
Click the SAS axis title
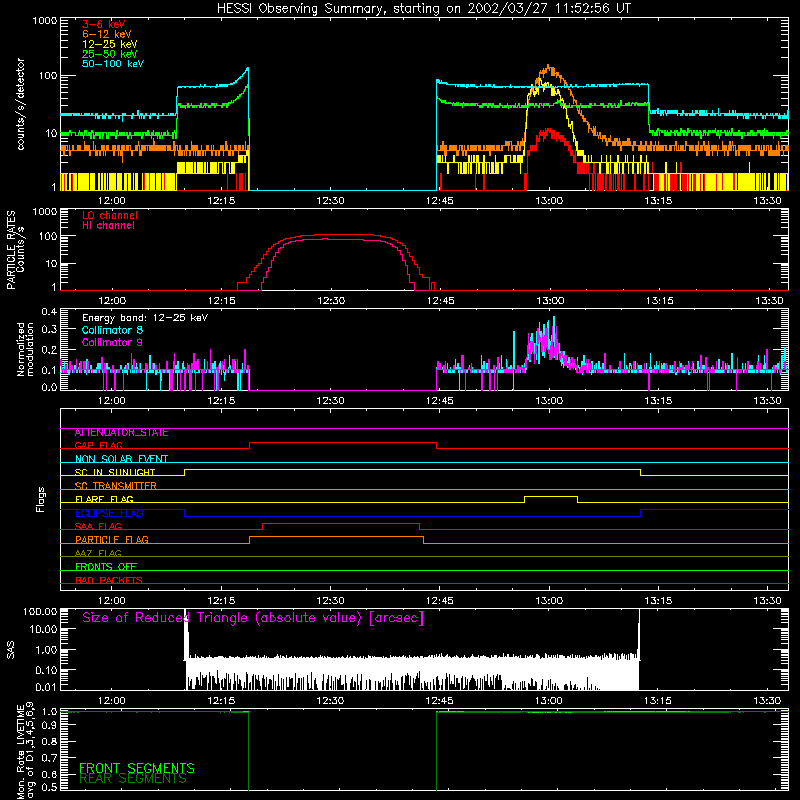click(x=10, y=650)
